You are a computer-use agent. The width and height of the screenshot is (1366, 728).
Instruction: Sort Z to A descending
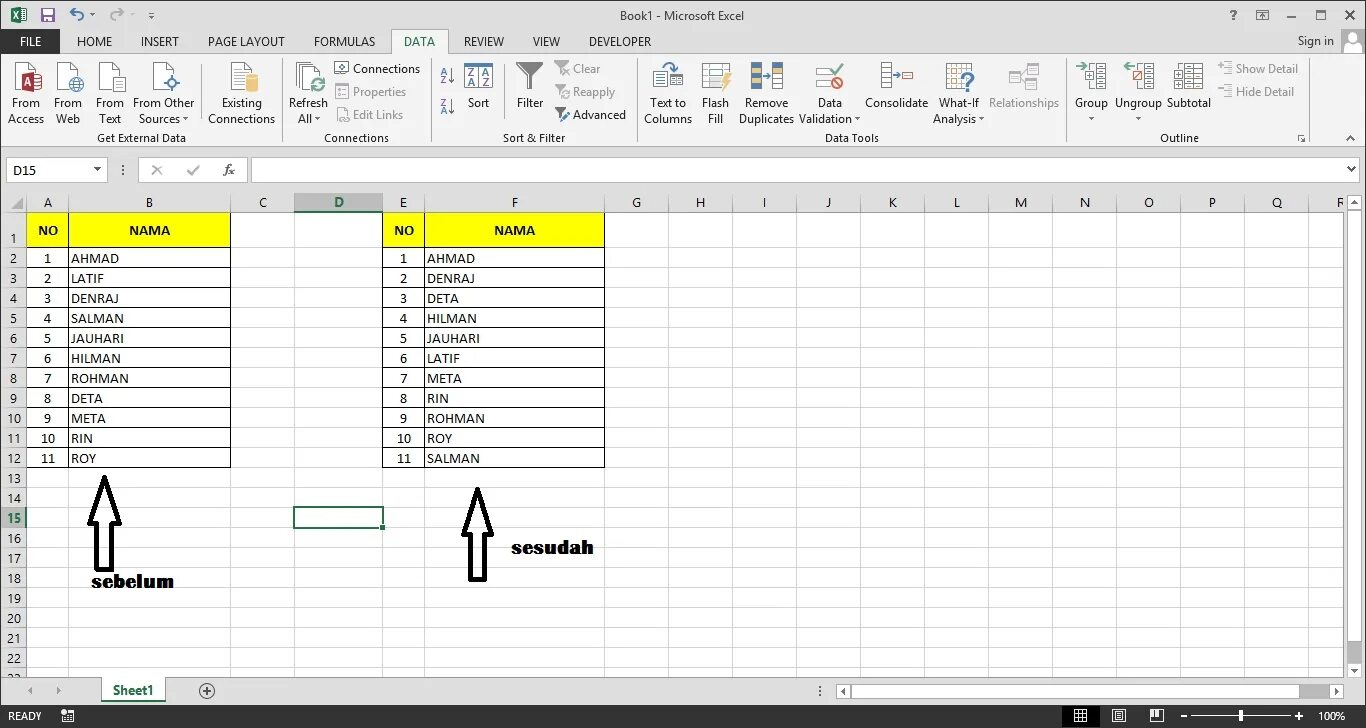click(x=447, y=105)
